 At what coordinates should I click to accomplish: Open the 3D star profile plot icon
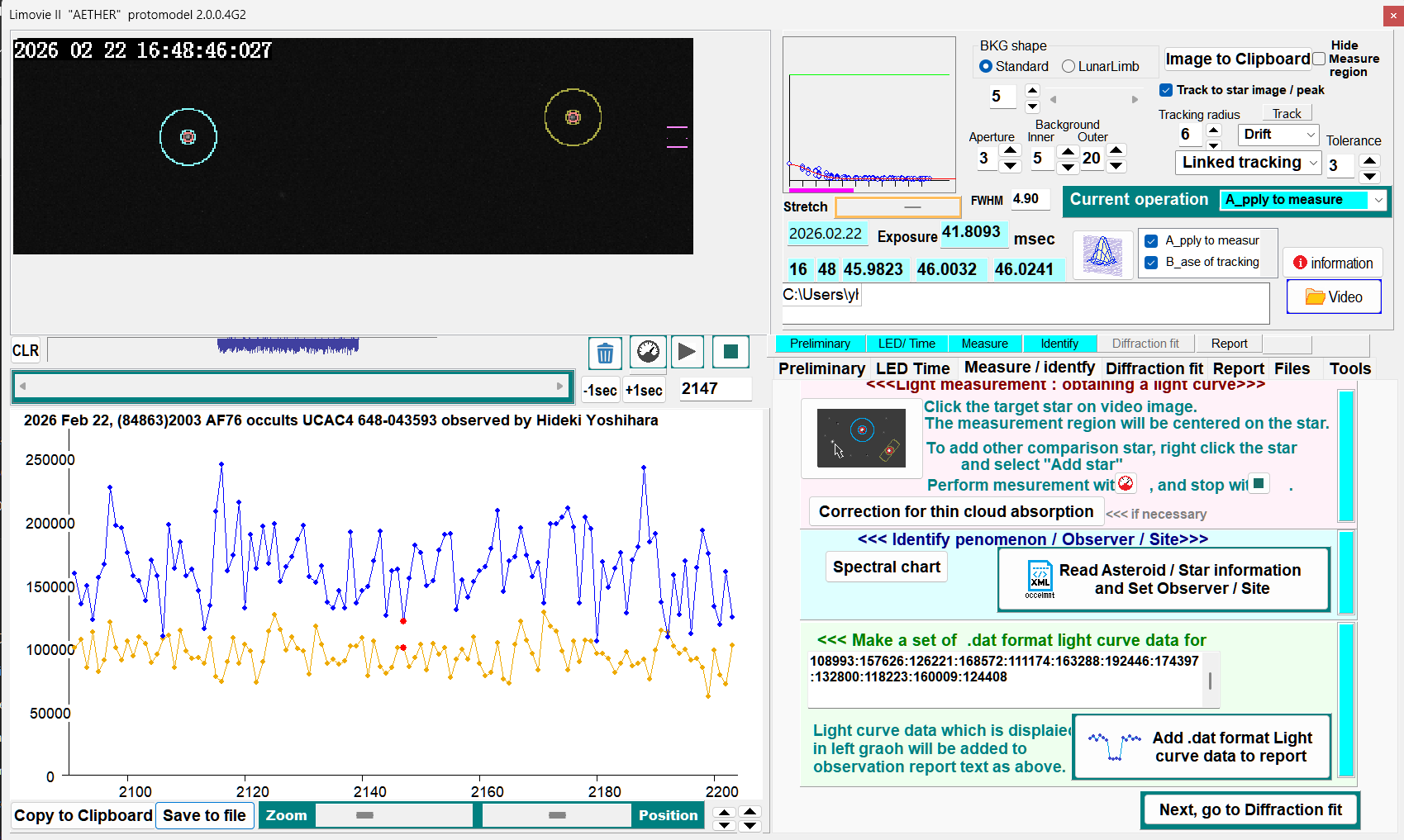click(1102, 254)
